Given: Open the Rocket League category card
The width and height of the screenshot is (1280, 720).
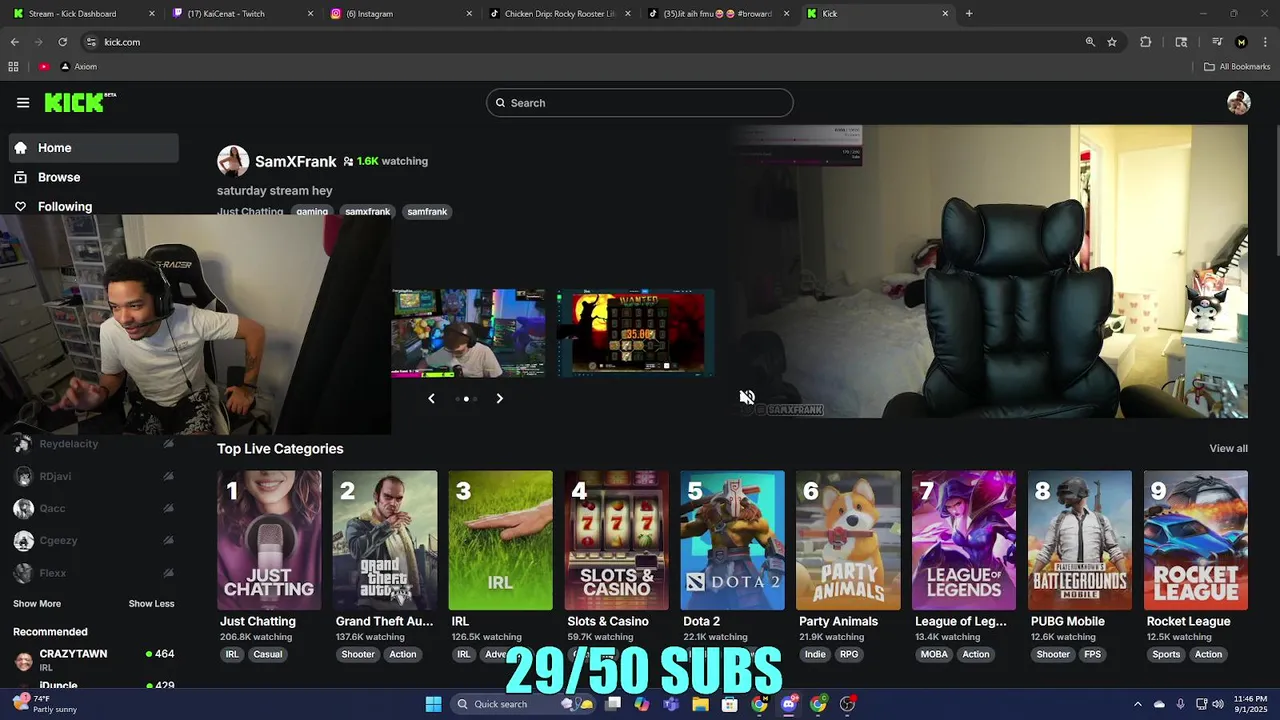Looking at the screenshot, I should click(1196, 540).
